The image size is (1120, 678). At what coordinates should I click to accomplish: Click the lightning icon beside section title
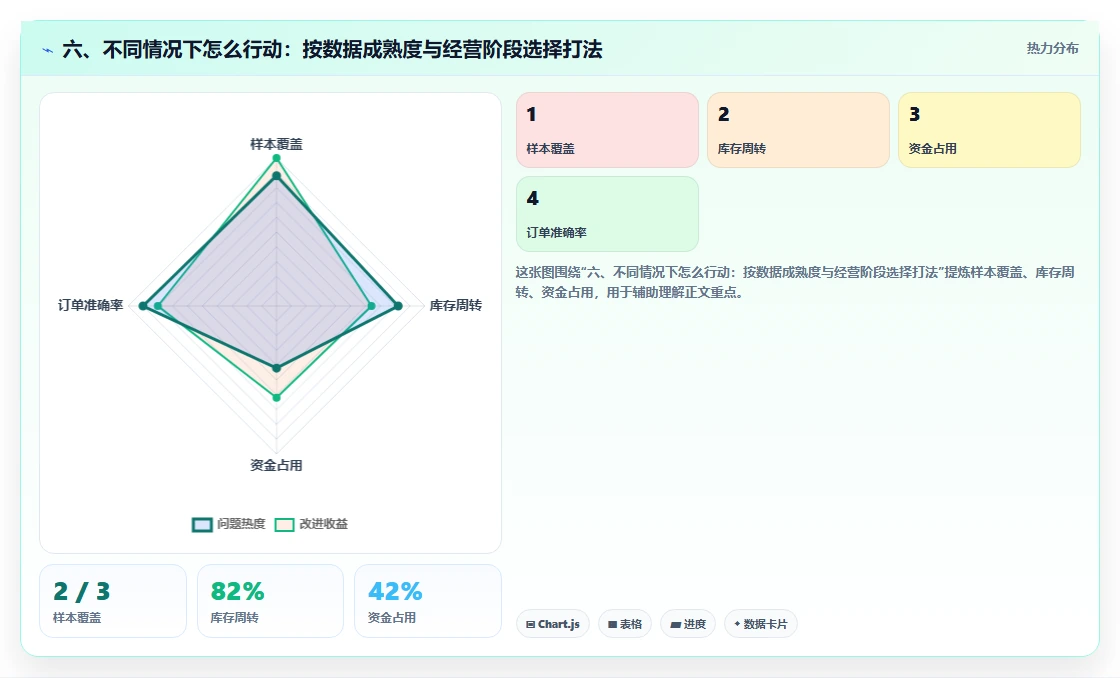coord(48,50)
